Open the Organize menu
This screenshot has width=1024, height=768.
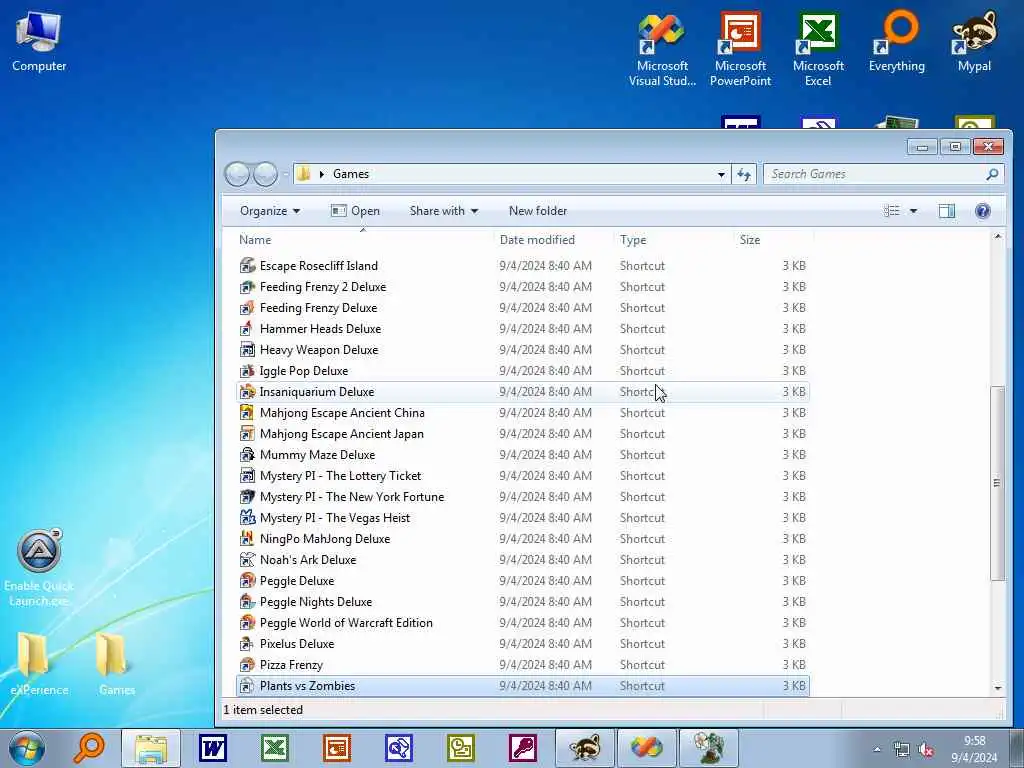pyautogui.click(x=270, y=211)
